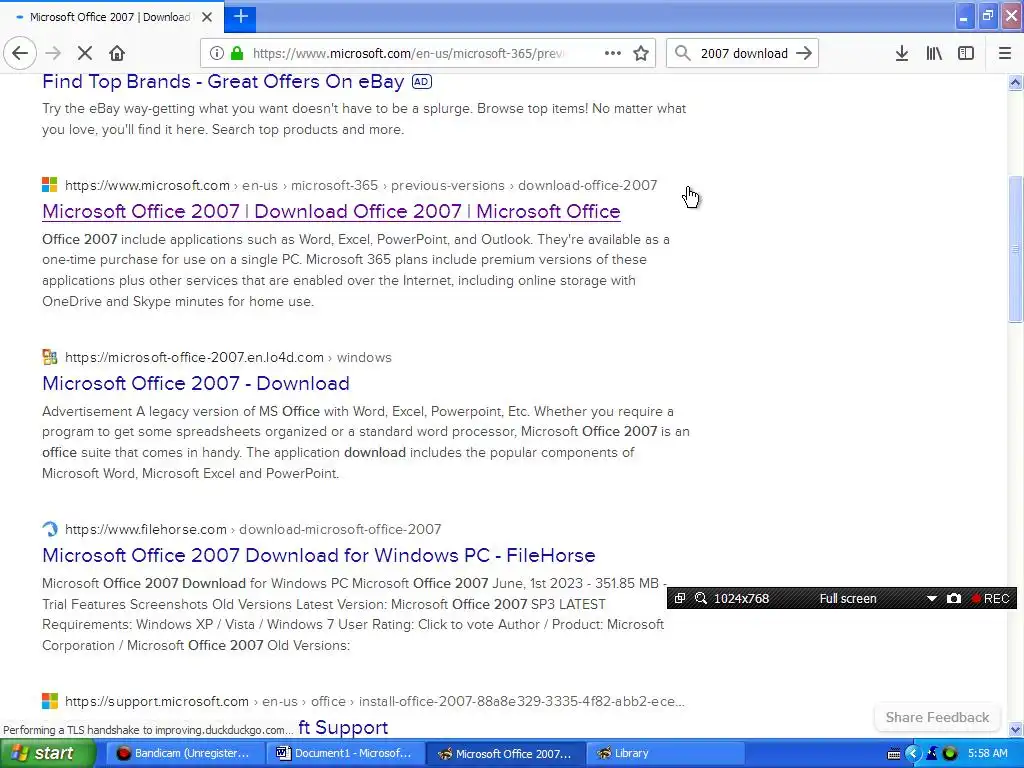Open 'Microsoft Office 2007 - Download' lo4d link
This screenshot has width=1024, height=768.
tap(196, 383)
